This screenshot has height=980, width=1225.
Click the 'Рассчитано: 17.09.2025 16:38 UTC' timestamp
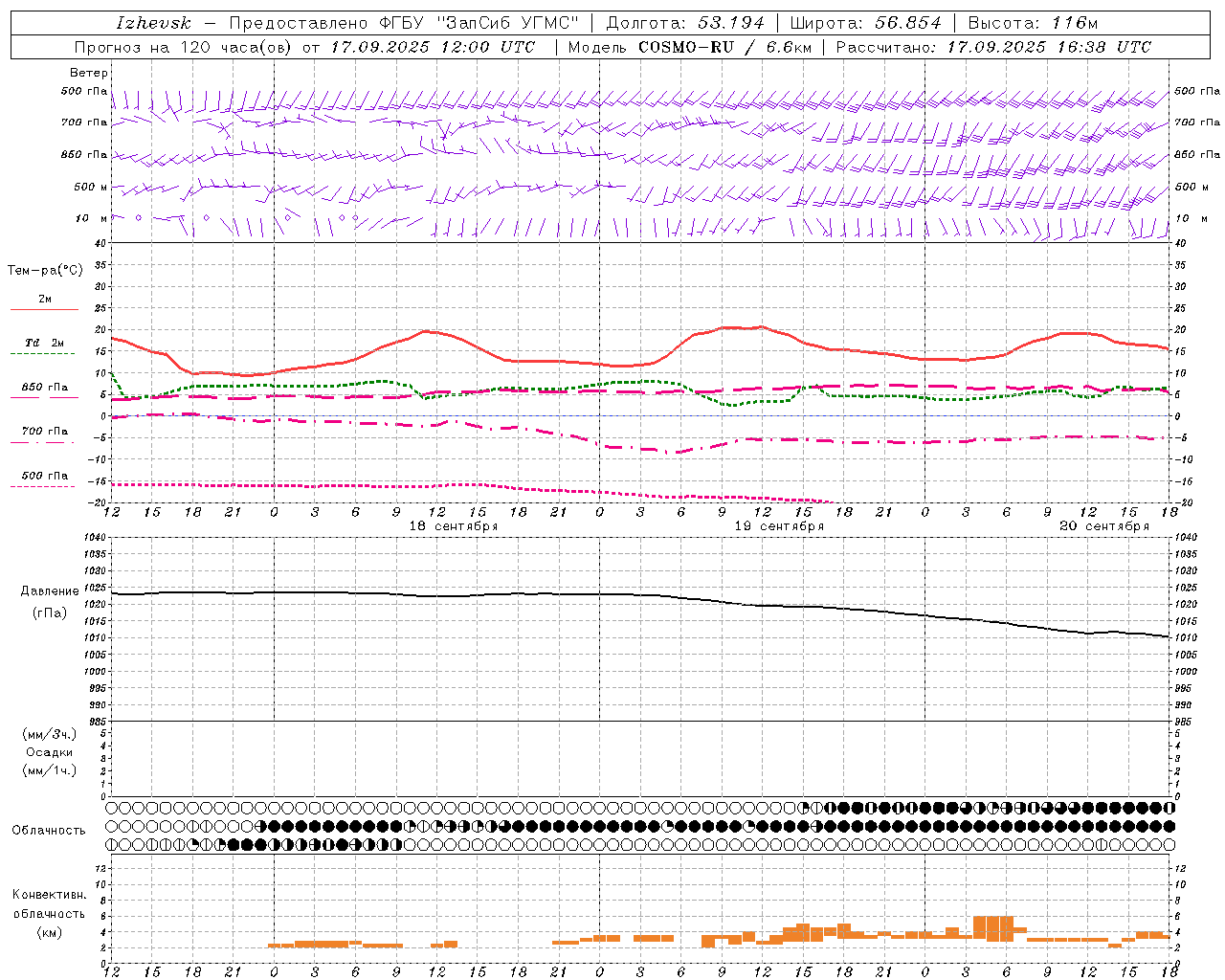(x=993, y=47)
